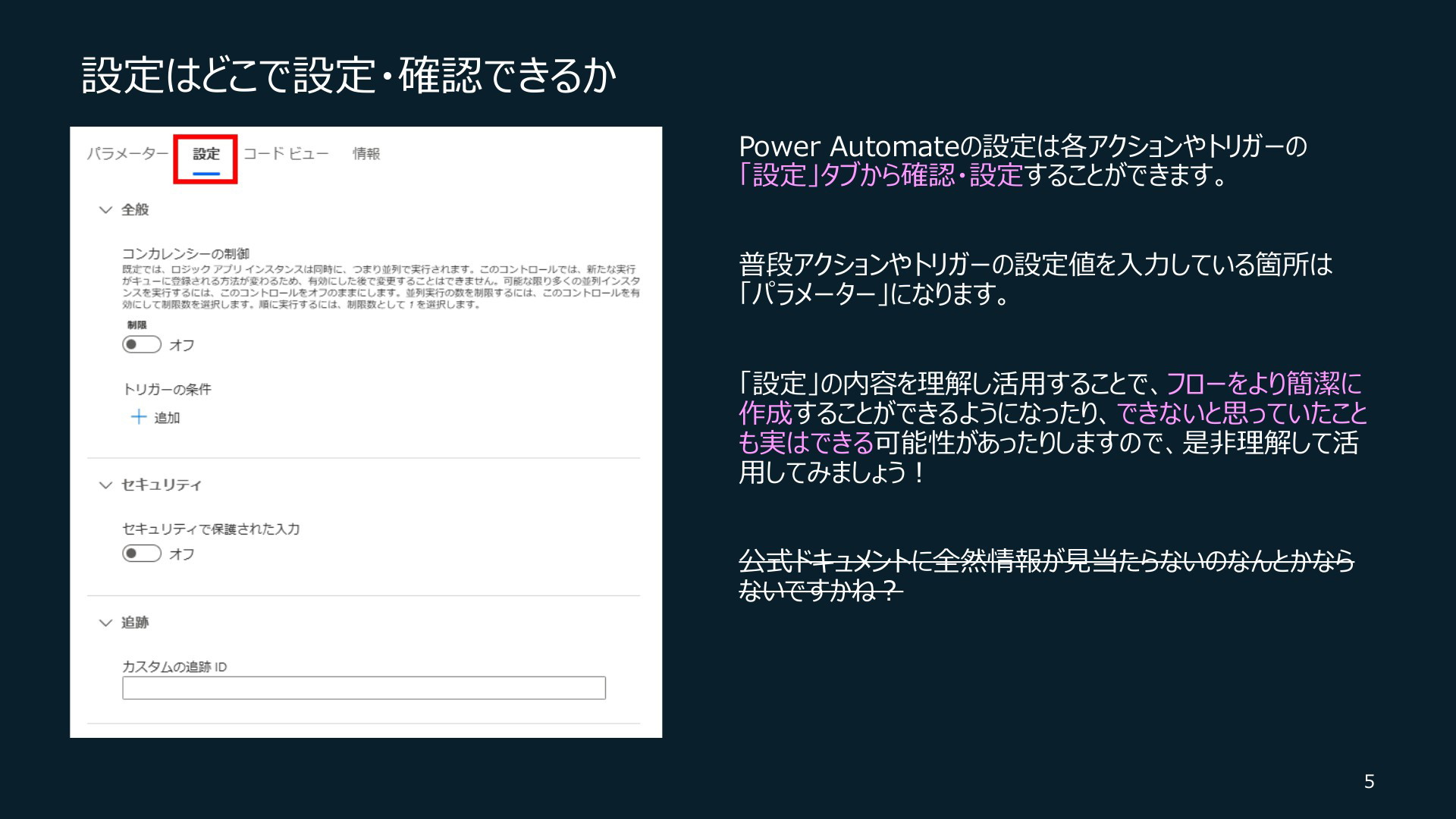The image size is (1456, 819).
Task: Collapse the 全般 section chevron
Action: point(105,210)
